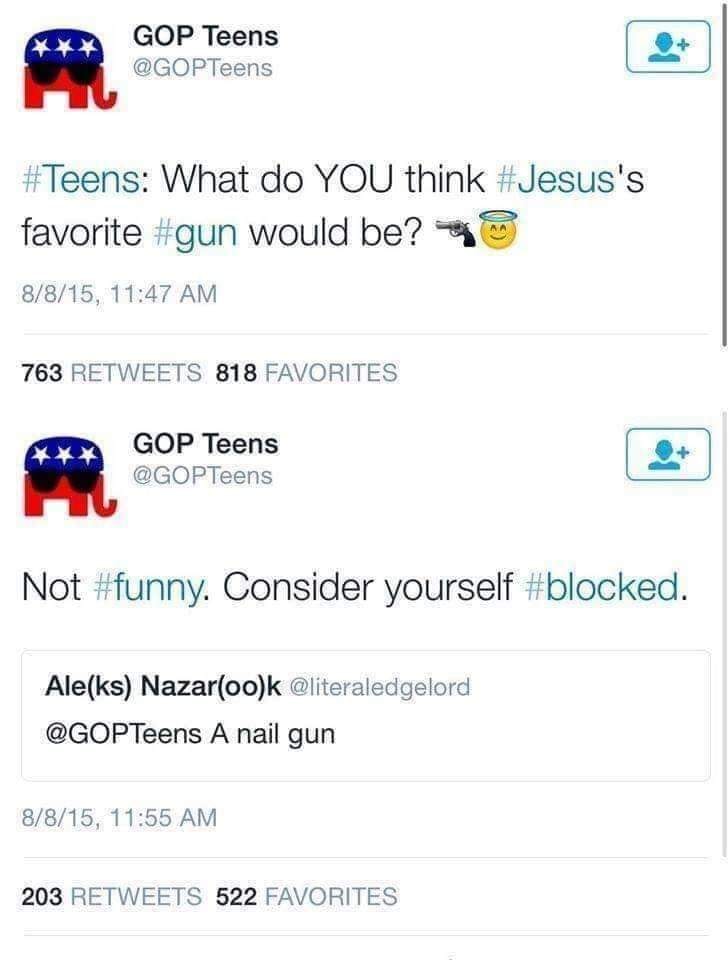This screenshot has height=960, width=728.
Task: Open the #blocked hashtag
Action: click(602, 587)
